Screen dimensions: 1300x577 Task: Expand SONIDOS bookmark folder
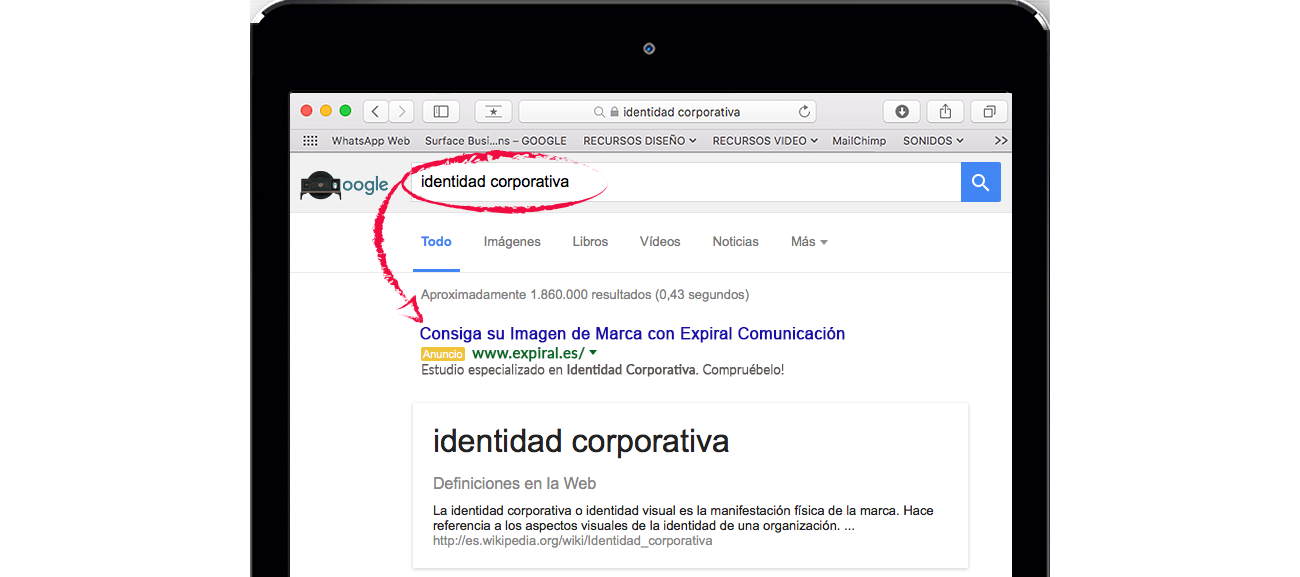[x=933, y=141]
